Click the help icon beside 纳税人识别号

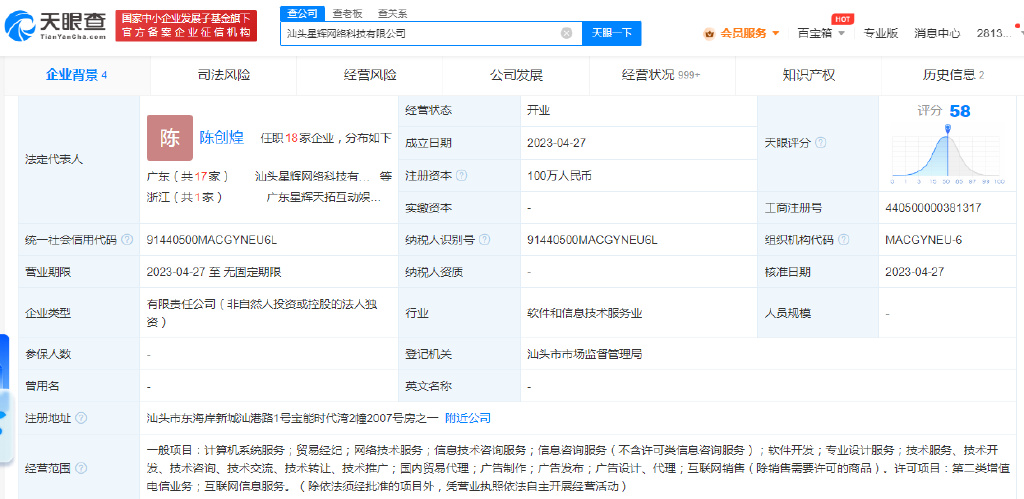pos(484,240)
